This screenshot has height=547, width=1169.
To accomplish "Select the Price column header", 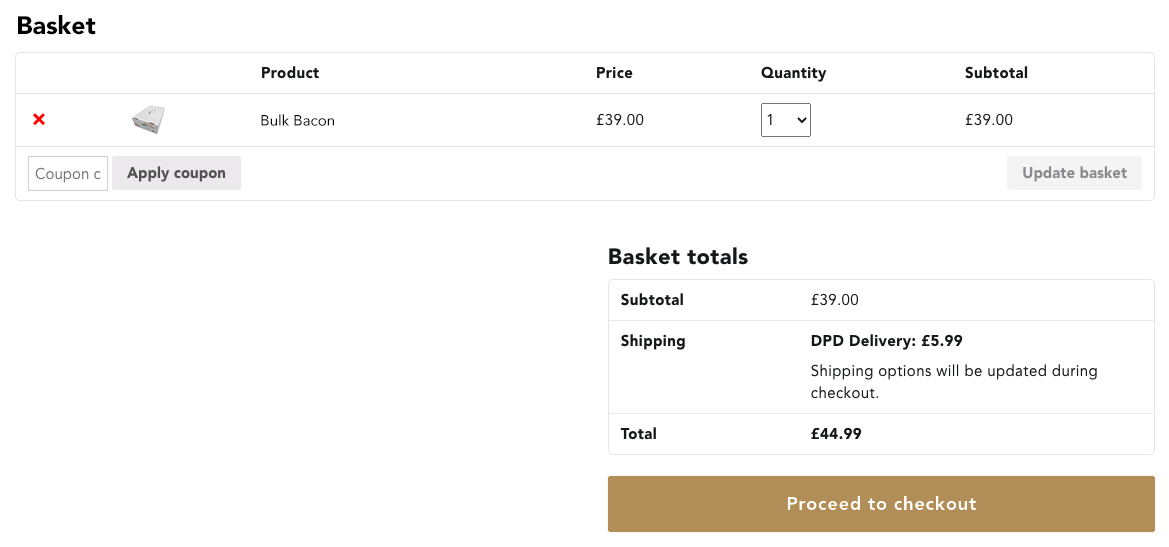I will click(614, 73).
